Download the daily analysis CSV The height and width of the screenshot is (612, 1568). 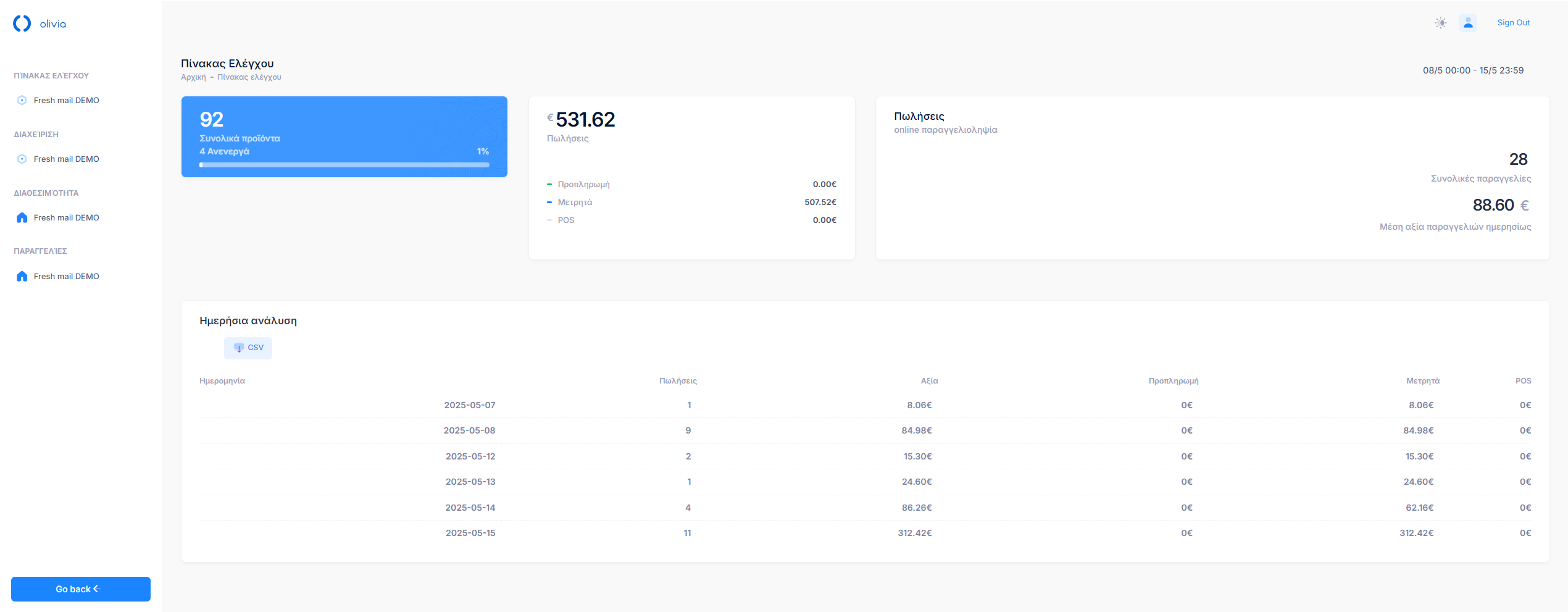[248, 348]
